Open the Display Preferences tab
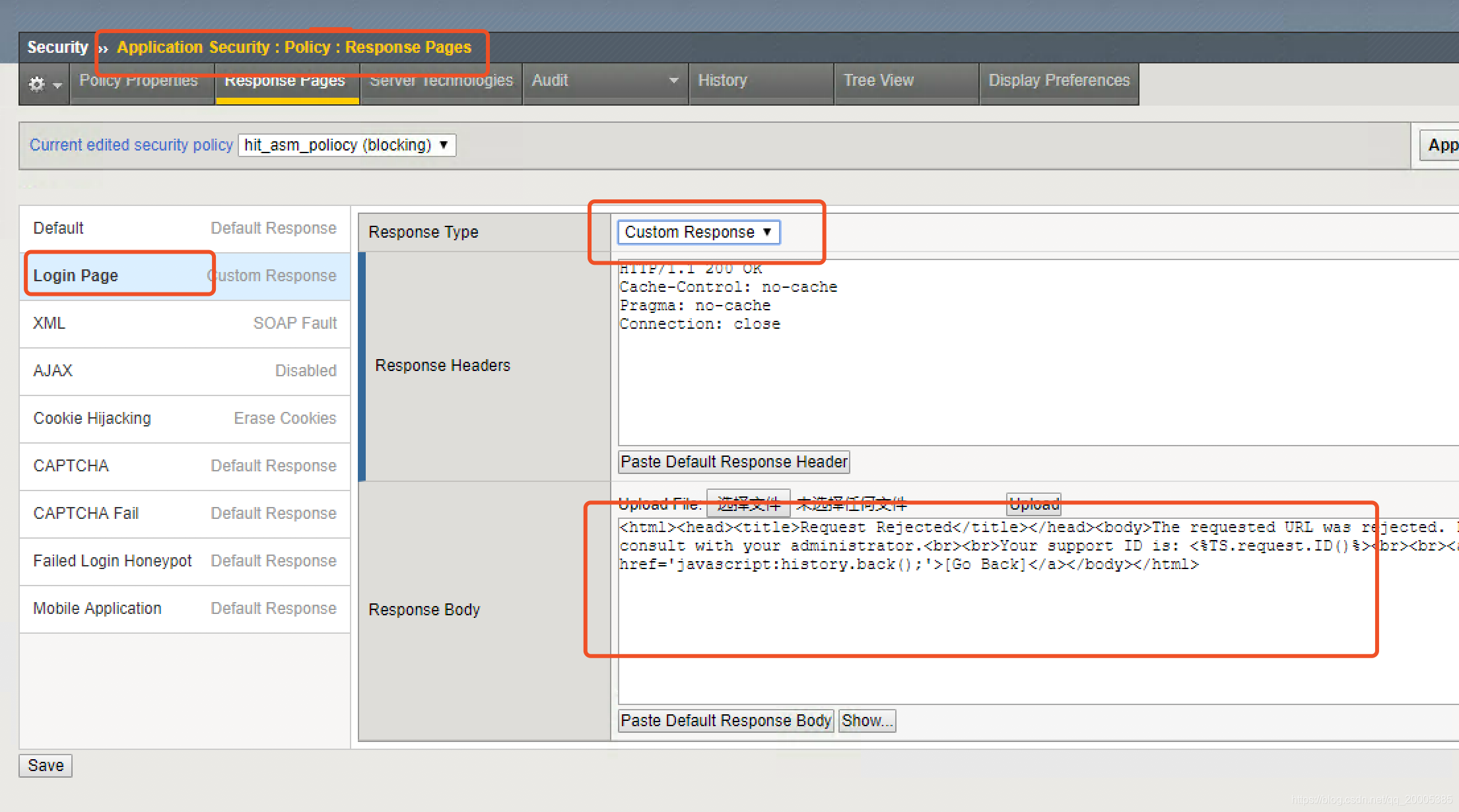This screenshot has height=812, width=1459. pos(1059,81)
